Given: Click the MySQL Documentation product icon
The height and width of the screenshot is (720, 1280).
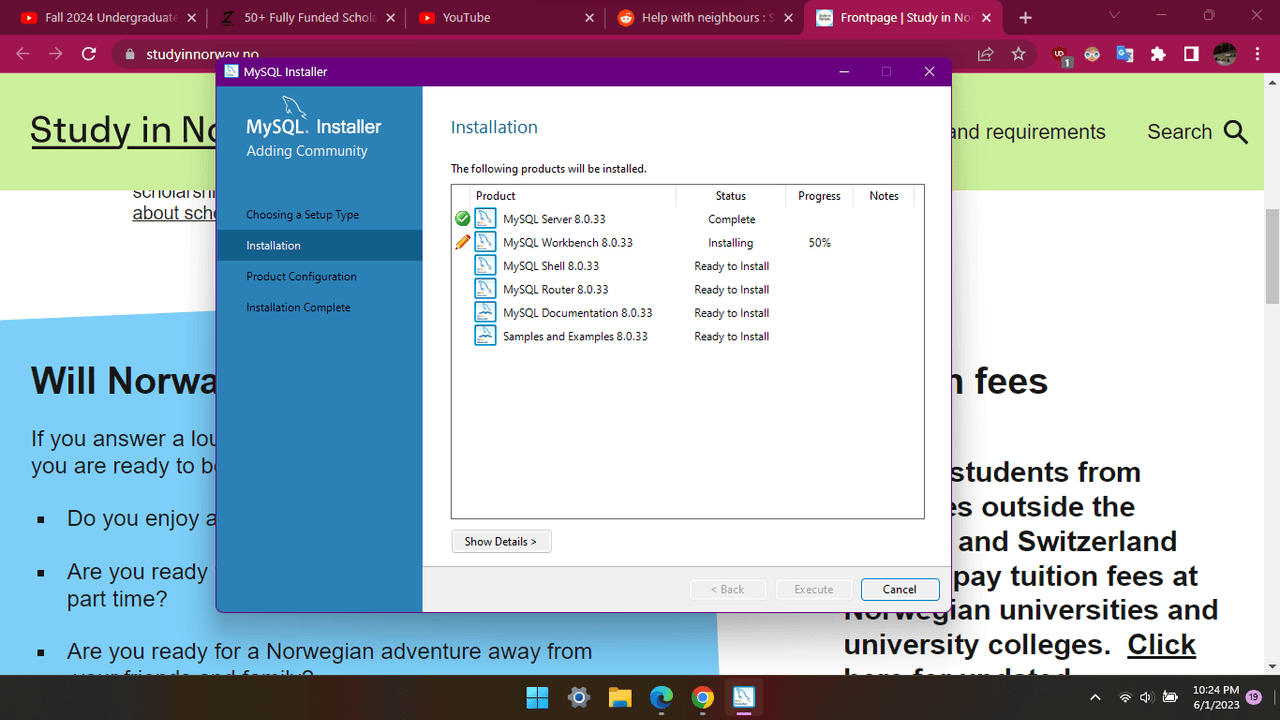Looking at the screenshot, I should (485, 313).
